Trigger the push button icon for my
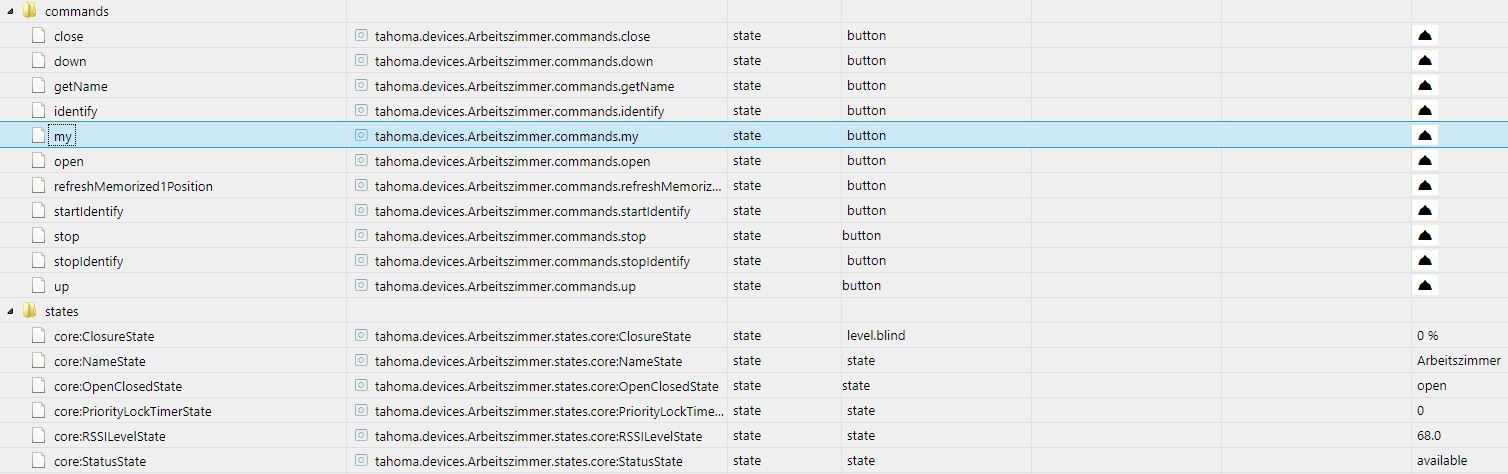Viewport: 1508px width, 474px height. click(1425, 136)
